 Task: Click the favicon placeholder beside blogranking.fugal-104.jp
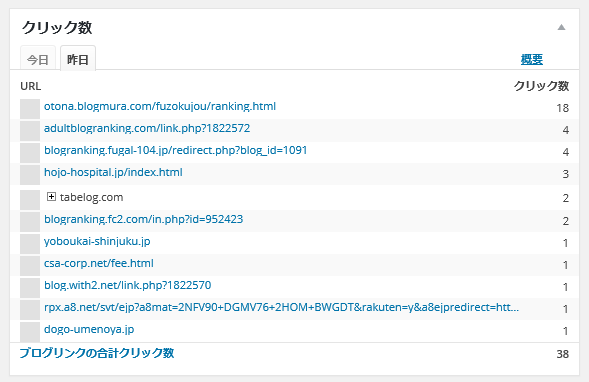[30, 153]
